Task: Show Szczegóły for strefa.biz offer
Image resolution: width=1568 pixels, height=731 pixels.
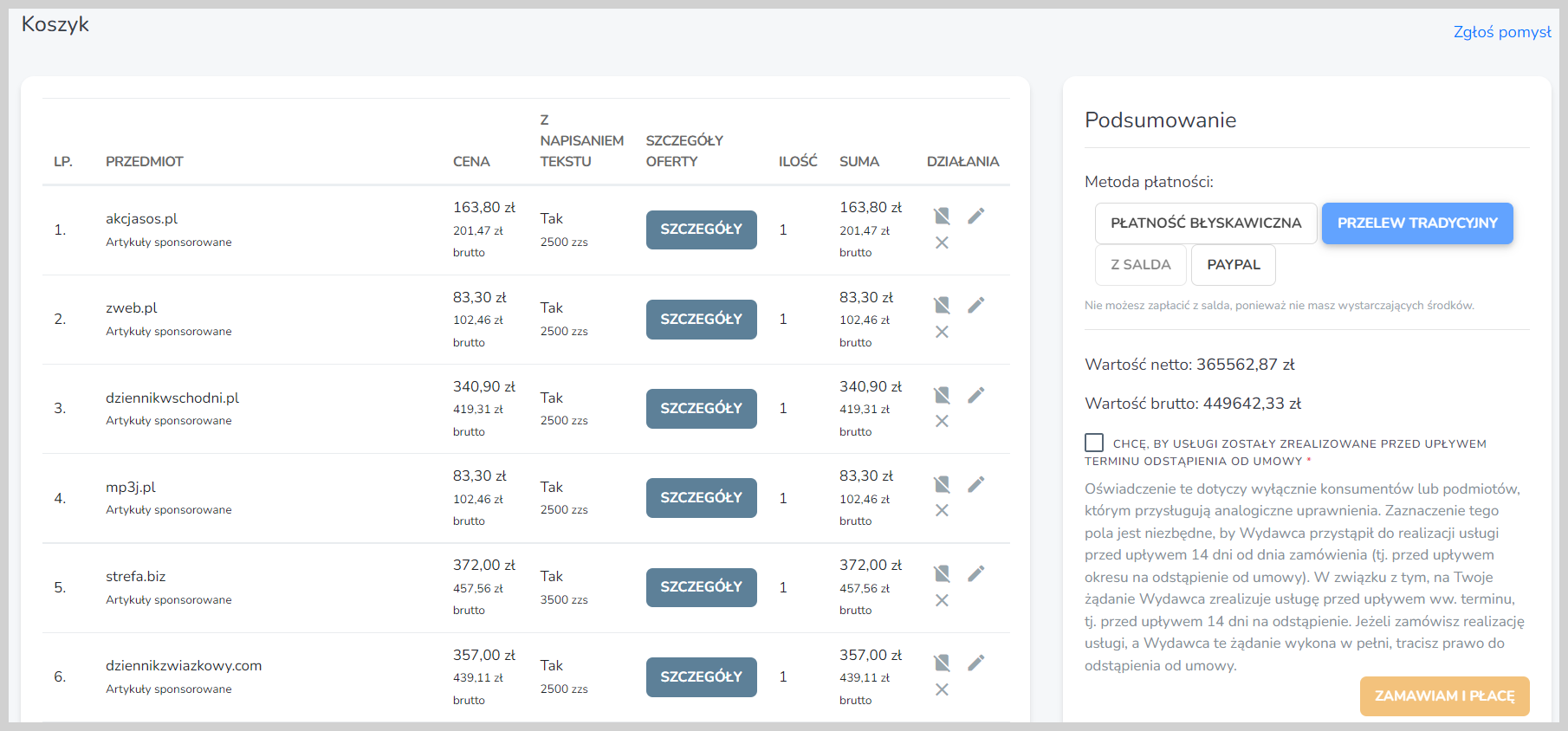Action: point(702,587)
